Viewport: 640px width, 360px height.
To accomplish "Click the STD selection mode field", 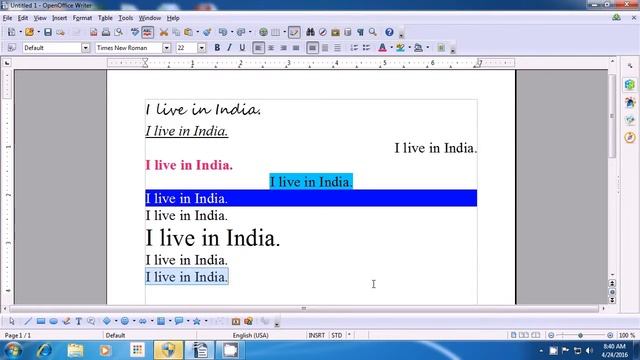I will click(x=336, y=335).
